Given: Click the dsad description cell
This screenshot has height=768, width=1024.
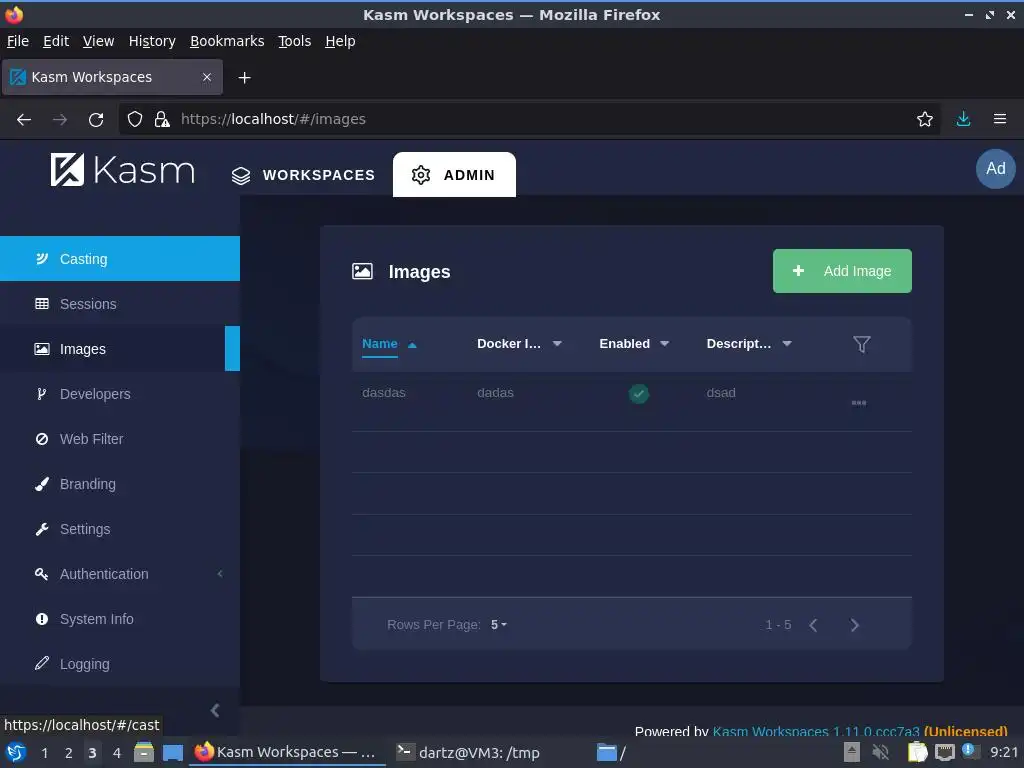Looking at the screenshot, I should (721, 392).
